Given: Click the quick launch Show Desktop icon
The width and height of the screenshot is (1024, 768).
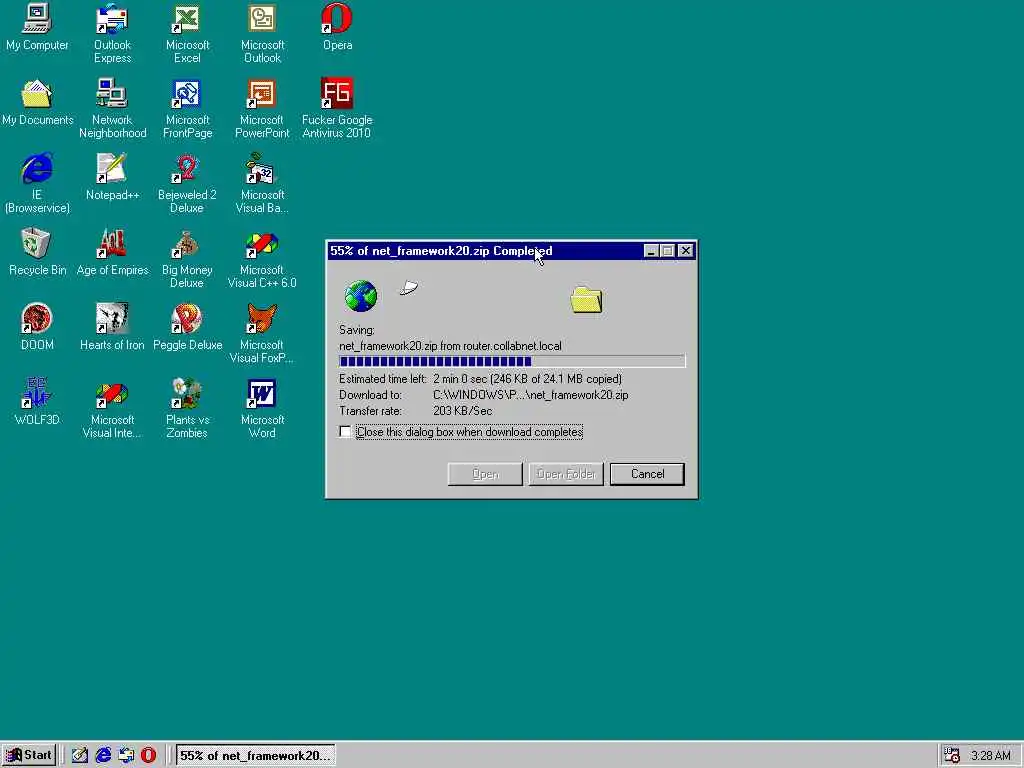Looking at the screenshot, I should pyautogui.click(x=80, y=755).
